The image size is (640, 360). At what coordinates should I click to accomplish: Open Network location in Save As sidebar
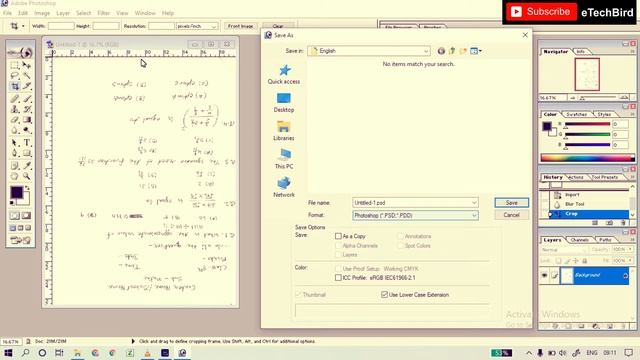(x=284, y=187)
